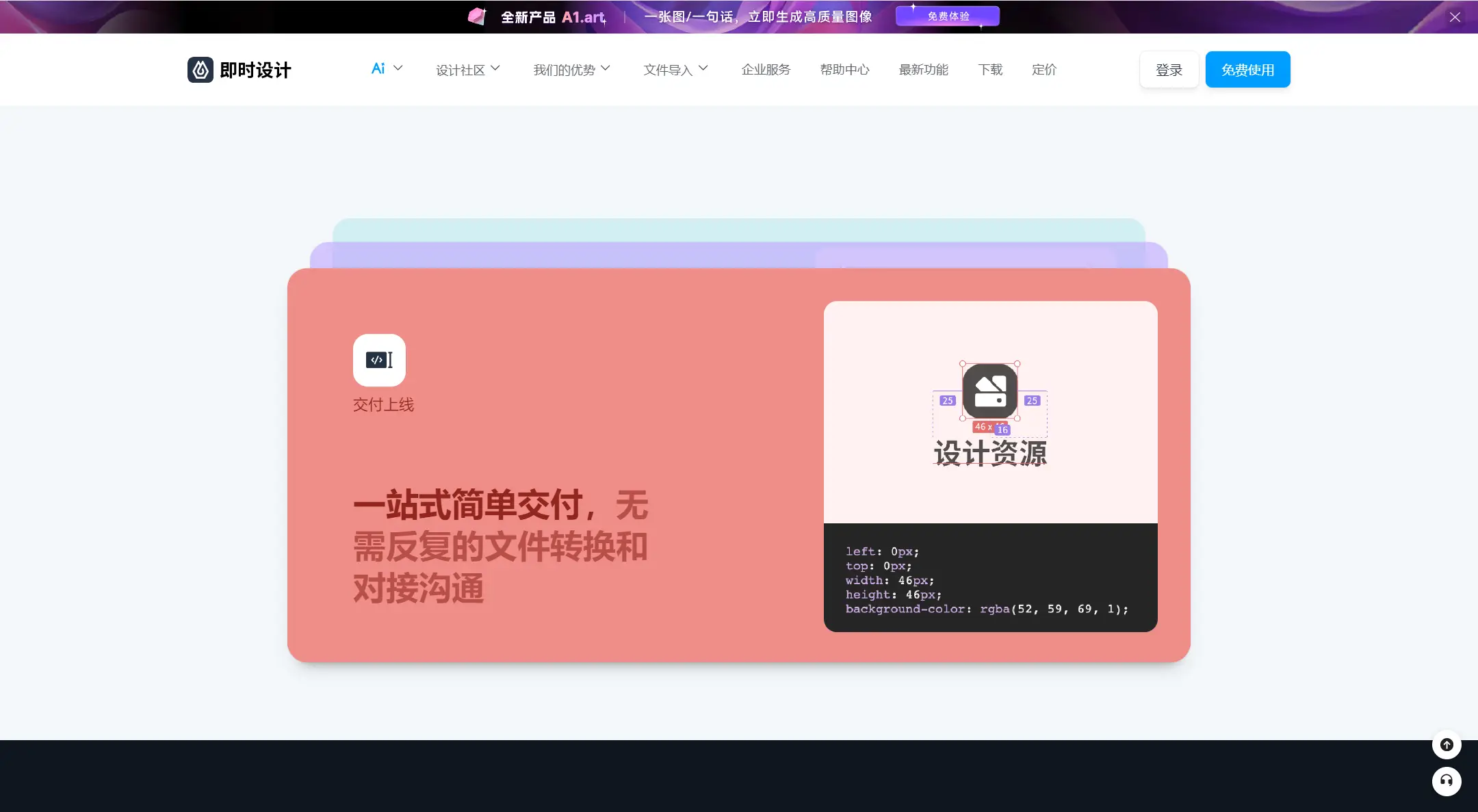Open the headset customer support icon
1478x812 pixels.
pos(1446,781)
